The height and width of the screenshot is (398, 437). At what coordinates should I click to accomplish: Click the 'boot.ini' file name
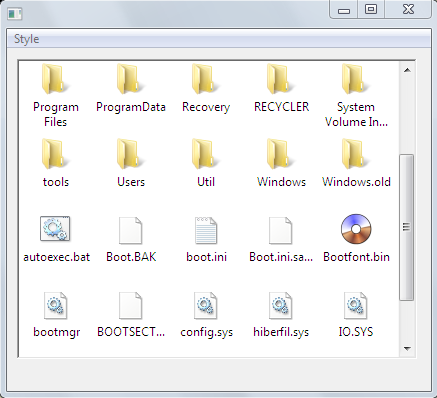(206, 257)
